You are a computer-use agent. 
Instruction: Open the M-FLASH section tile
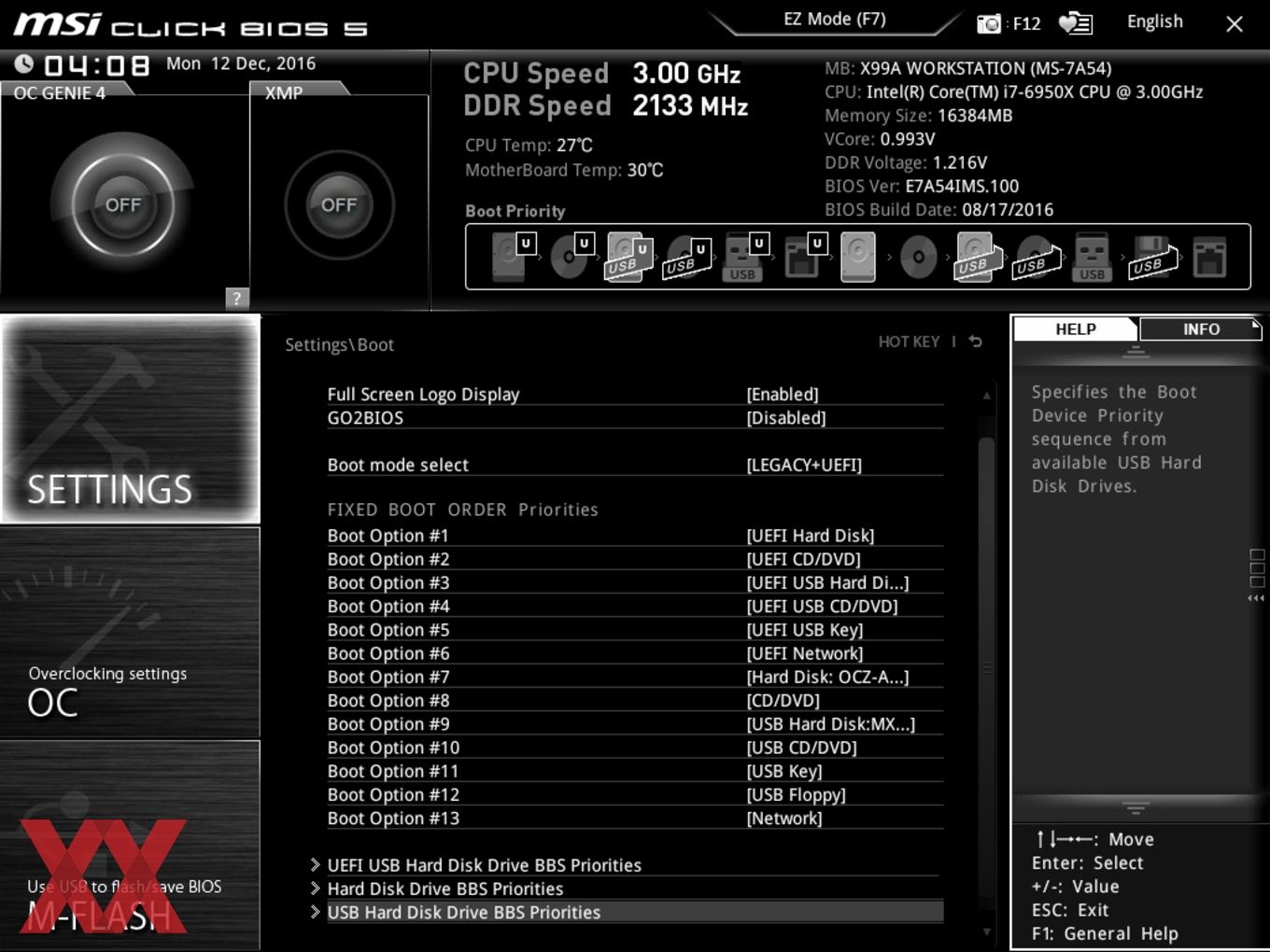coord(130,846)
